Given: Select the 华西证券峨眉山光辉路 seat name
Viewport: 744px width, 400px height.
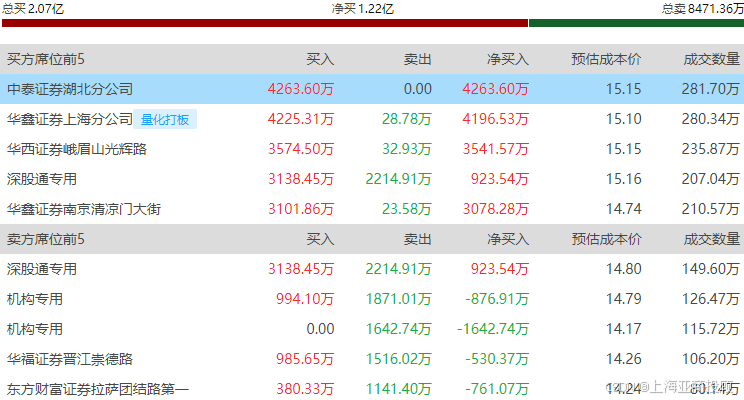Looking at the screenshot, I should click(x=77, y=149).
